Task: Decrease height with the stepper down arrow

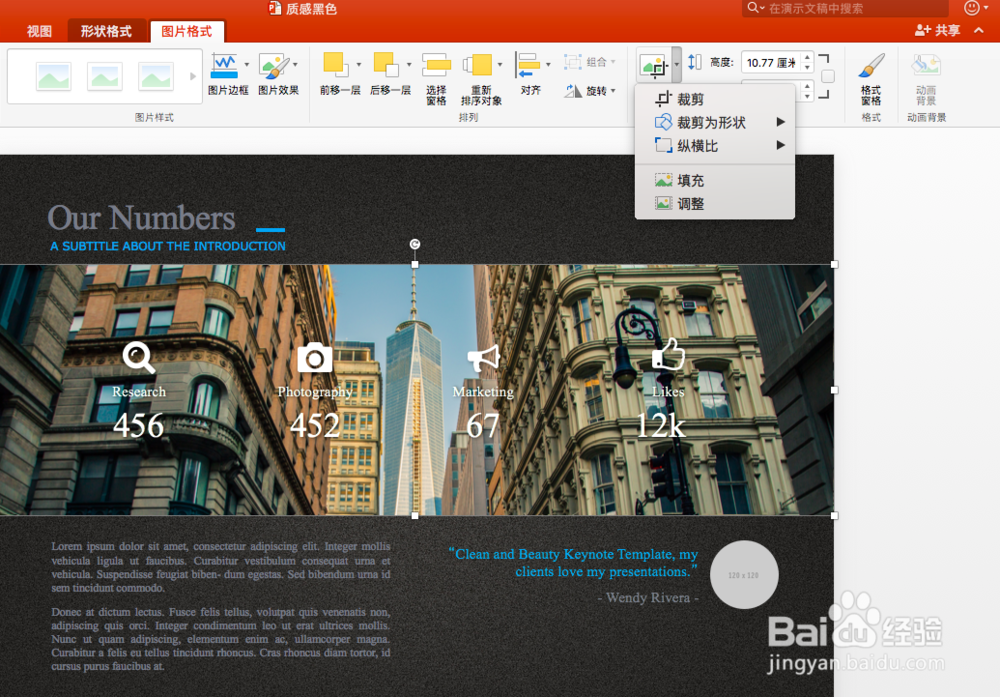Action: tap(807, 68)
